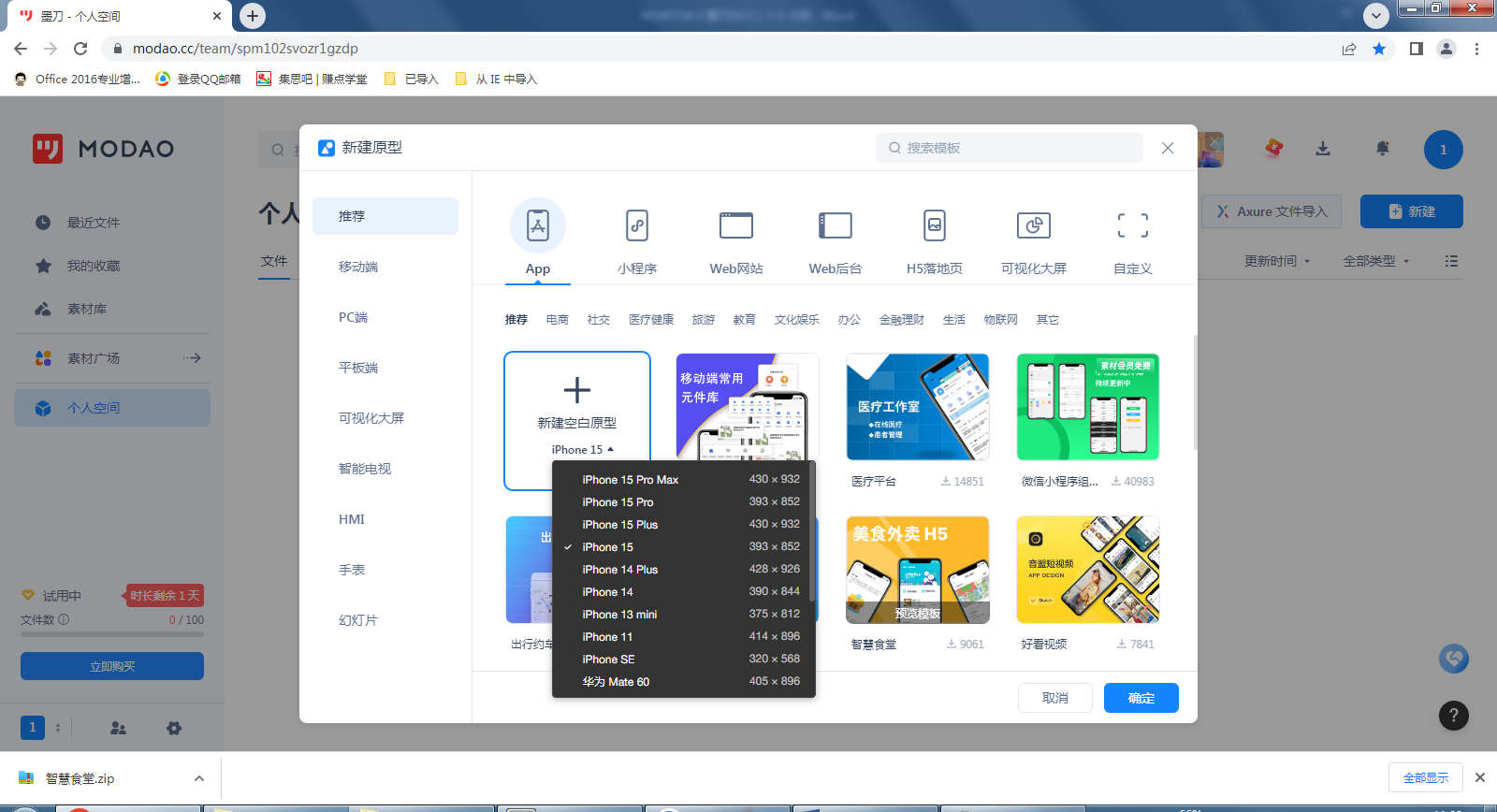Select iPhone 15 Pro Max option
The image size is (1497, 812).
coord(684,479)
